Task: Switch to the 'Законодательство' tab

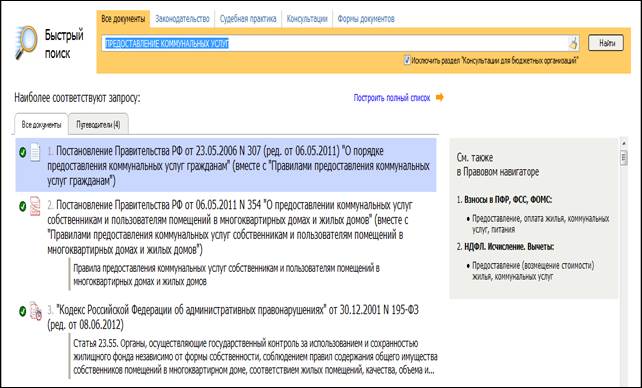Action: tap(182, 19)
